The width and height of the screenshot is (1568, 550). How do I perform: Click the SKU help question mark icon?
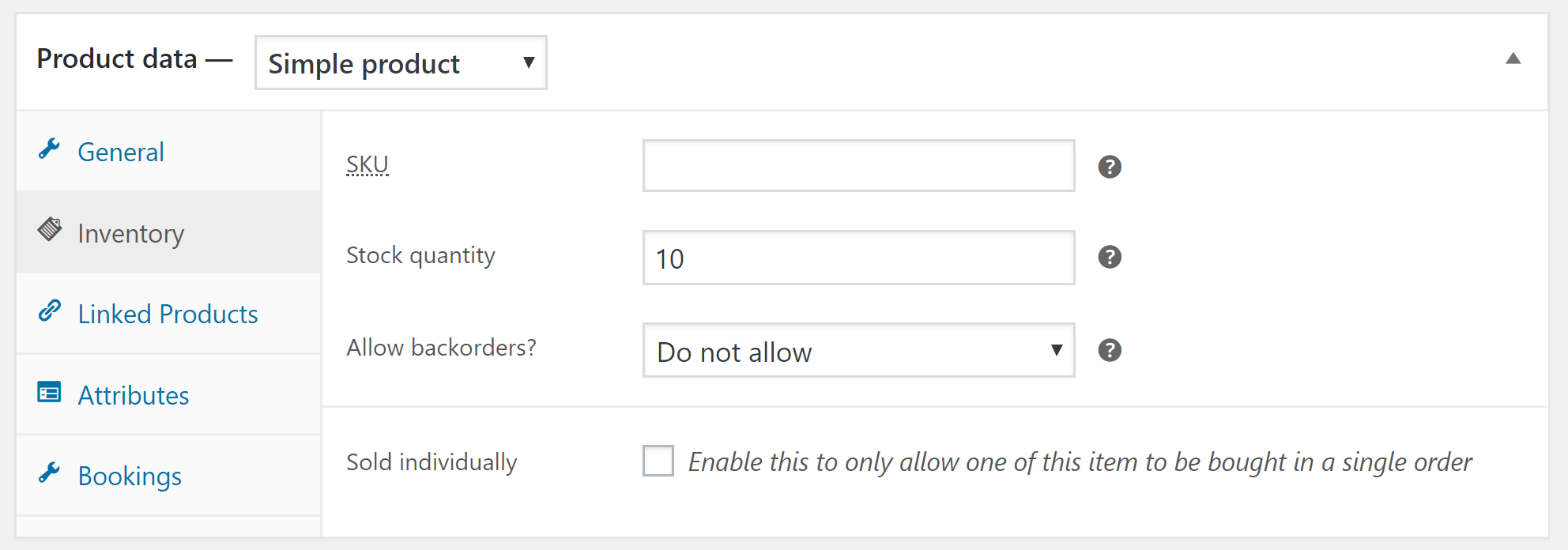pyautogui.click(x=1110, y=167)
